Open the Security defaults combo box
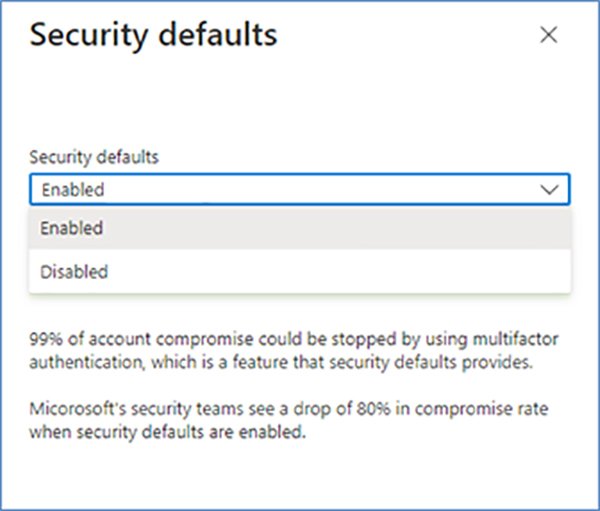This screenshot has width=600, height=511. point(299,189)
